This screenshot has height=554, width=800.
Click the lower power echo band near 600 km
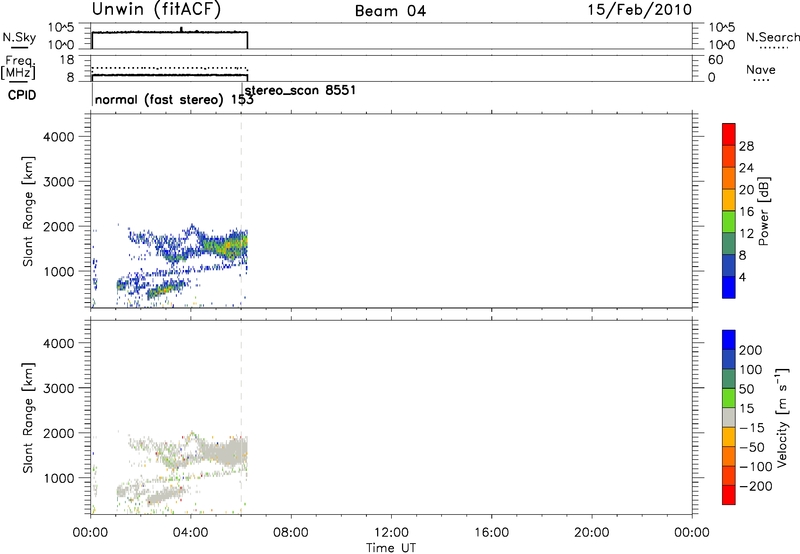click(164, 291)
